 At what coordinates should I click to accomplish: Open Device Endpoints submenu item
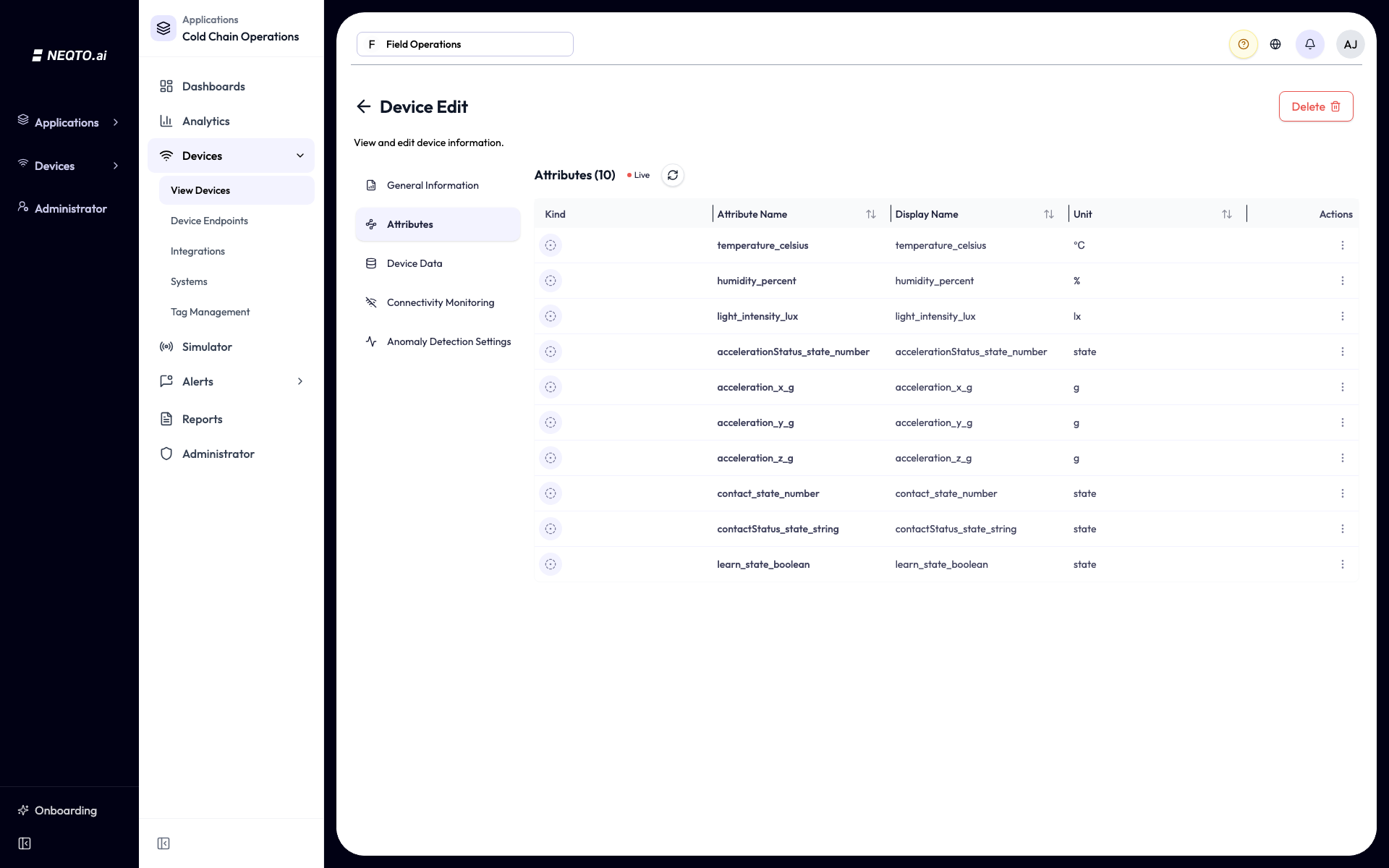[x=209, y=221]
